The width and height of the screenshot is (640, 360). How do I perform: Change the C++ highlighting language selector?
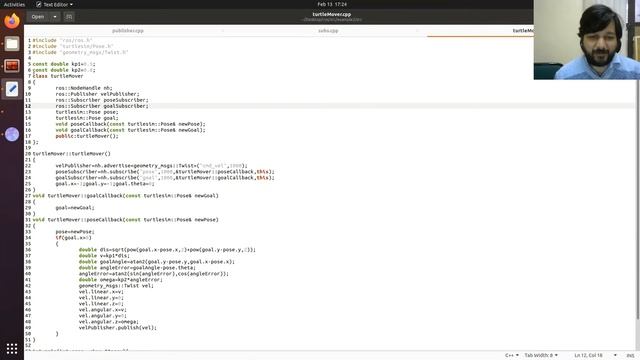pos(511,355)
